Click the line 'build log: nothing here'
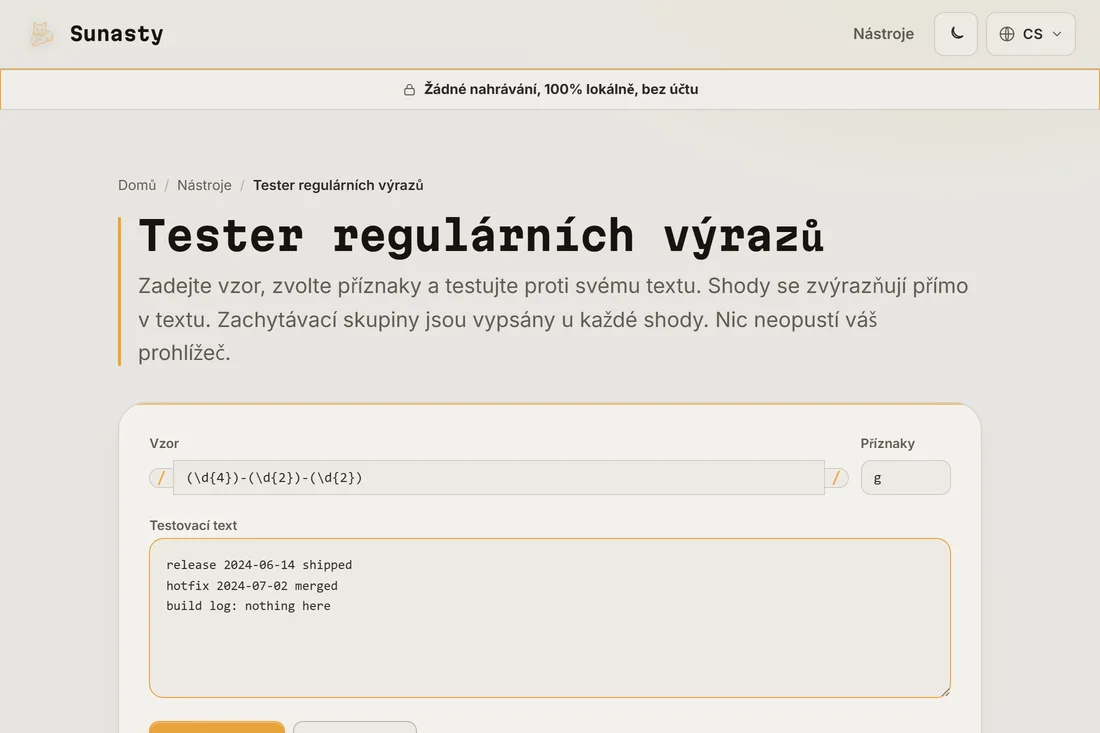The height and width of the screenshot is (733, 1100). click(248, 606)
